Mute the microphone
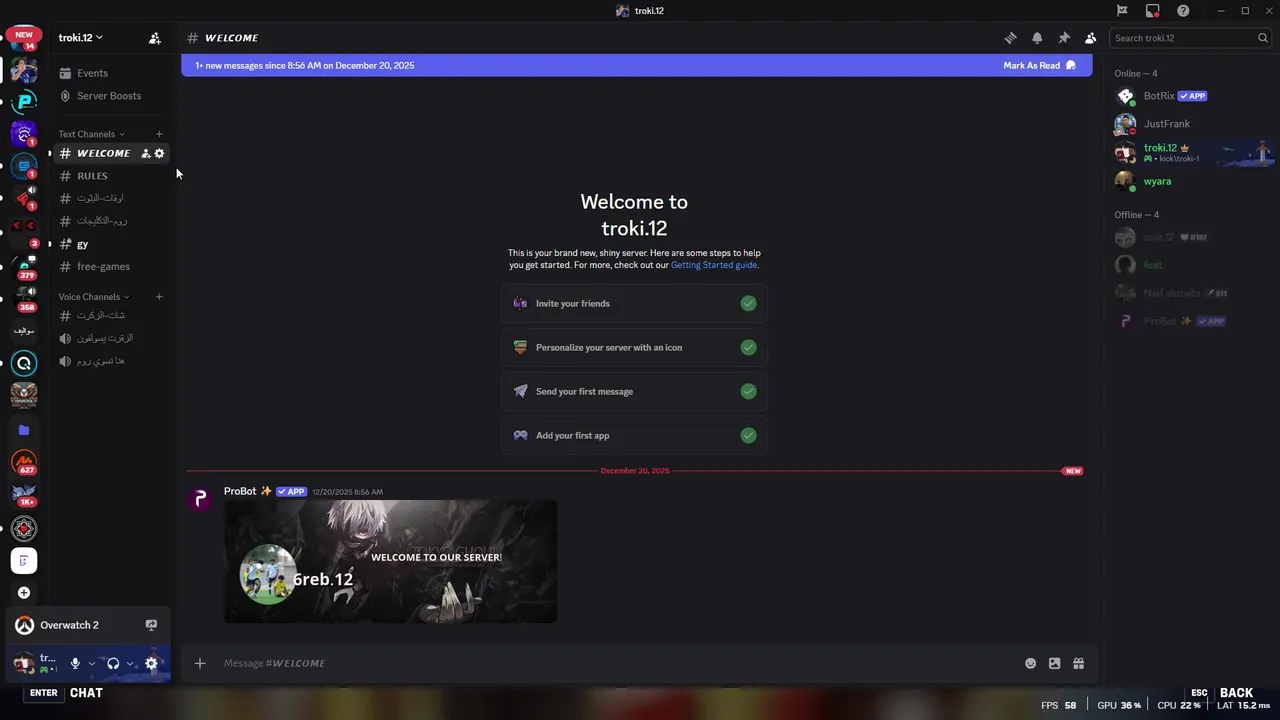 75,663
